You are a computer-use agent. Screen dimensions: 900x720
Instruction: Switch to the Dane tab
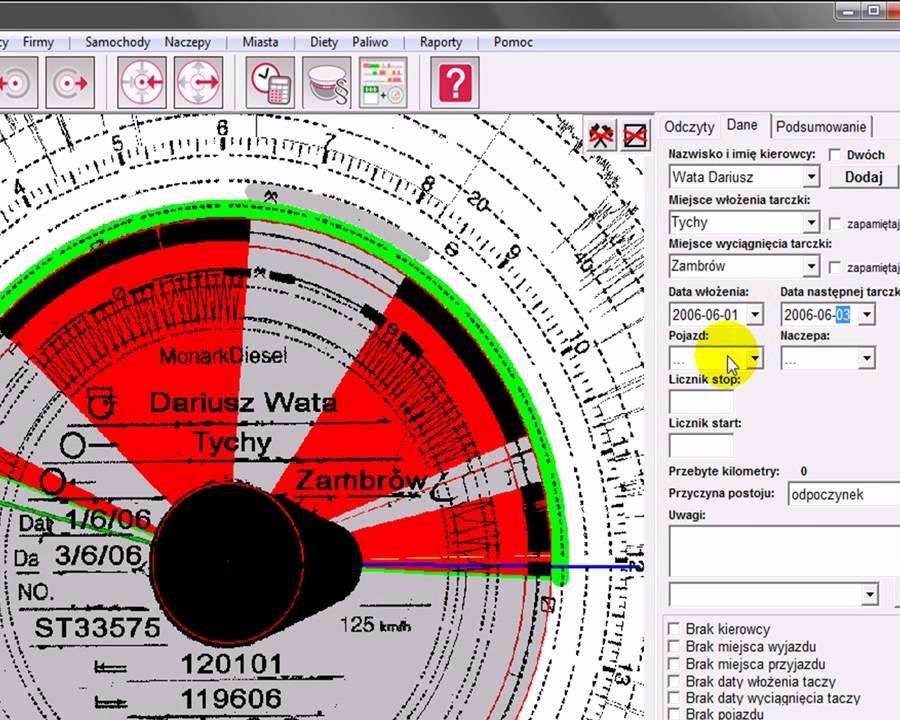coord(742,125)
